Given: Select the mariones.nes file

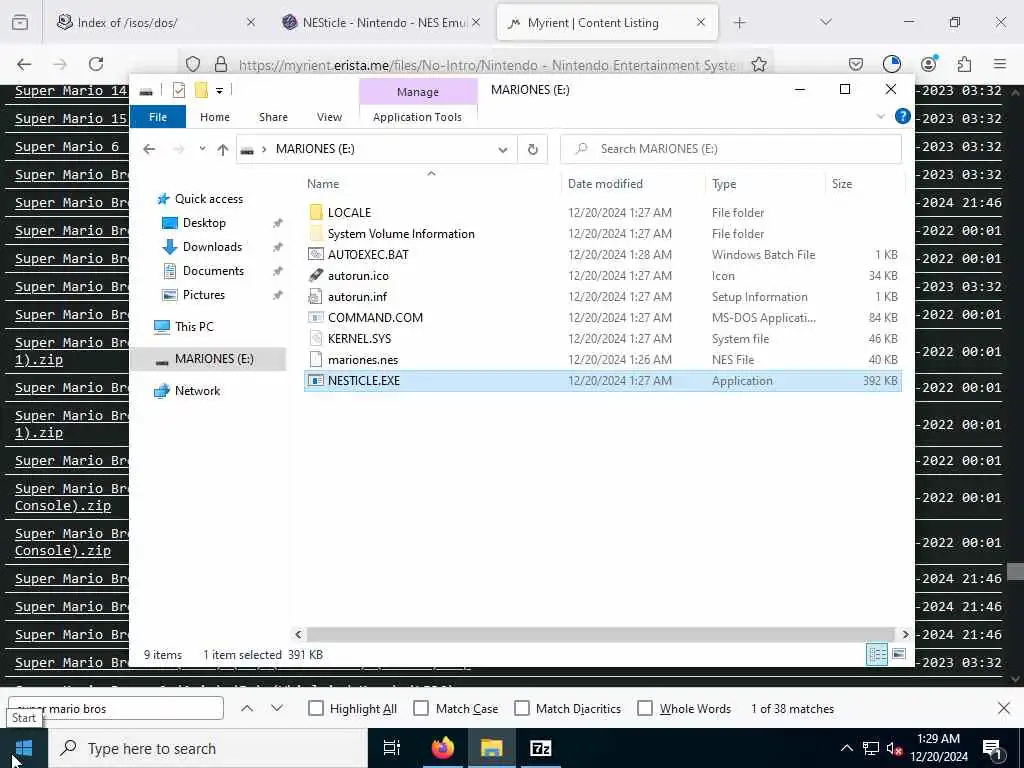Looking at the screenshot, I should pyautogui.click(x=362, y=360).
